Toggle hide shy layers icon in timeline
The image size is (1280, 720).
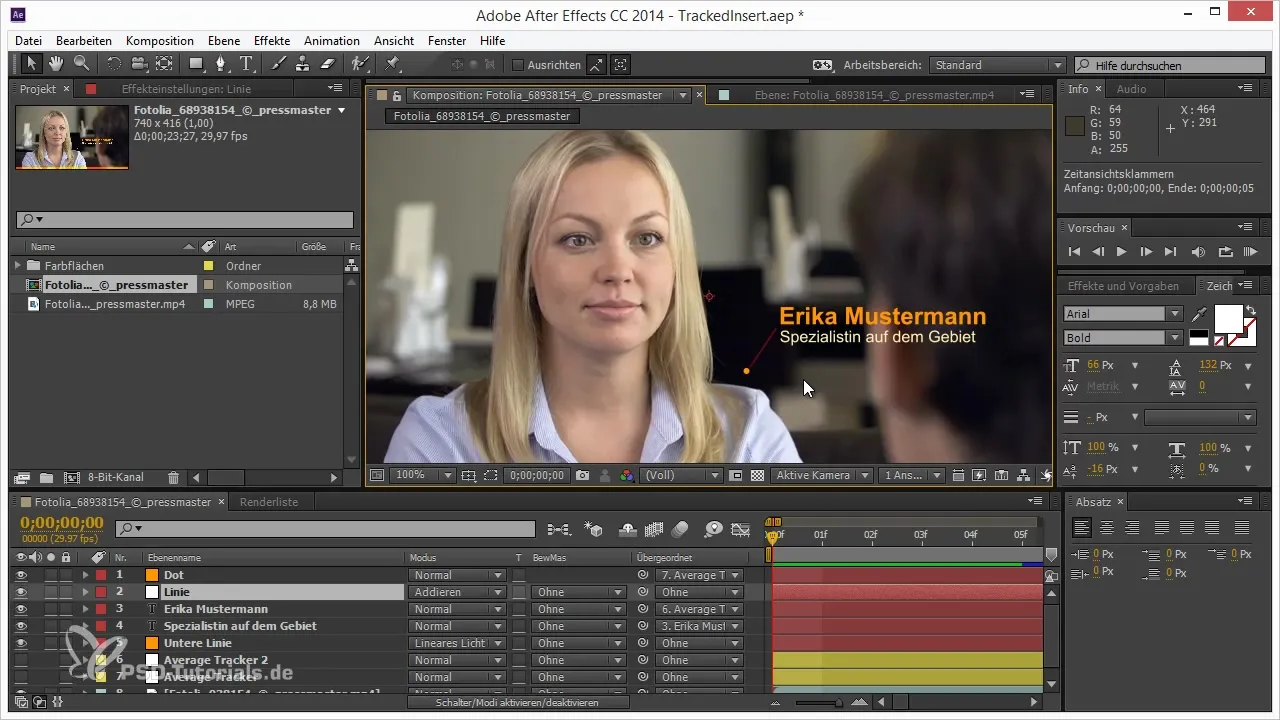coord(629,528)
